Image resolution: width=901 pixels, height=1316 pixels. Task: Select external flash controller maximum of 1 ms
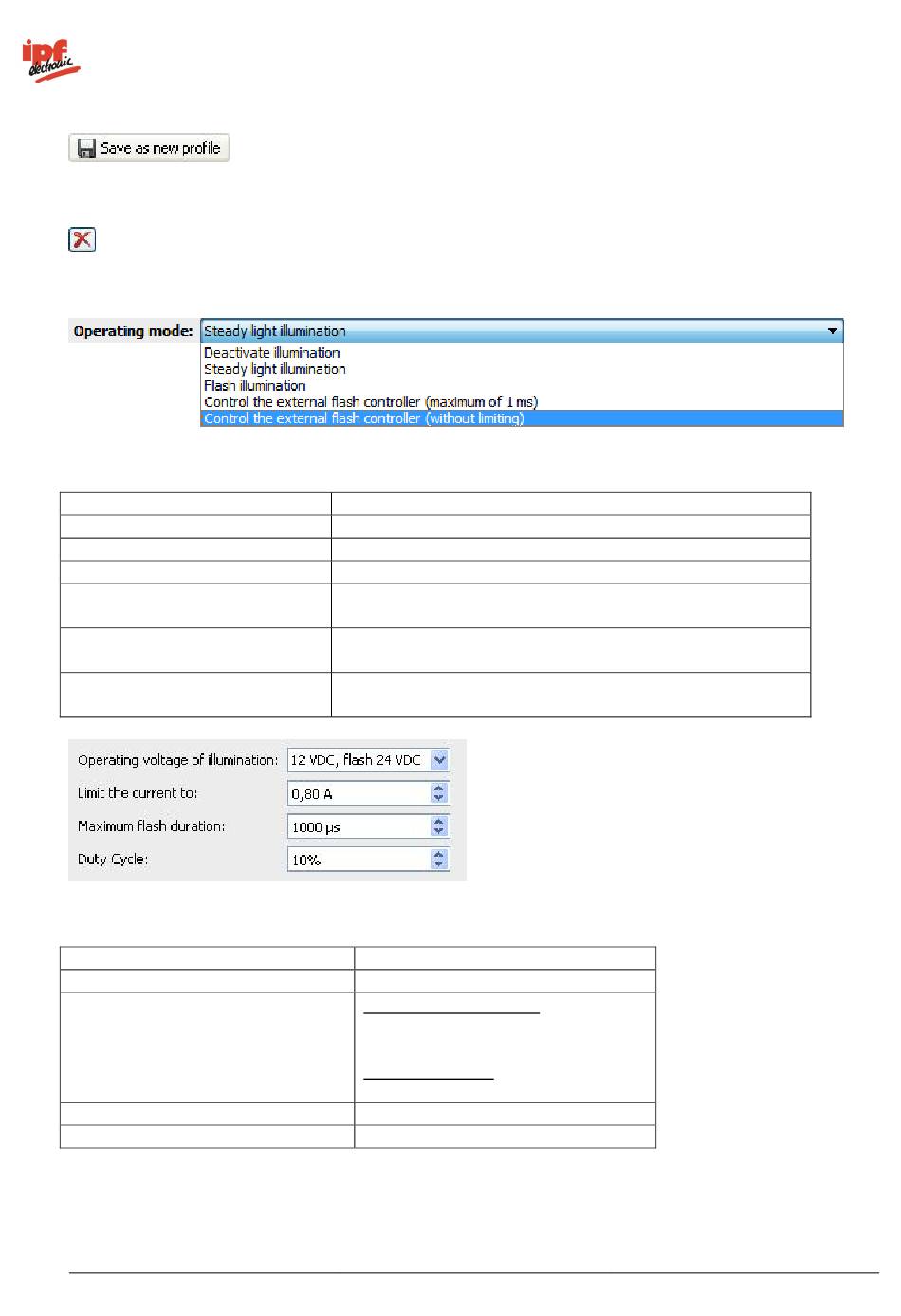pos(522,401)
